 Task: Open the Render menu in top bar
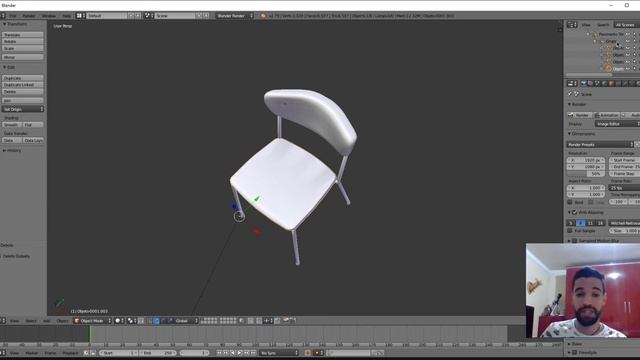click(x=29, y=16)
